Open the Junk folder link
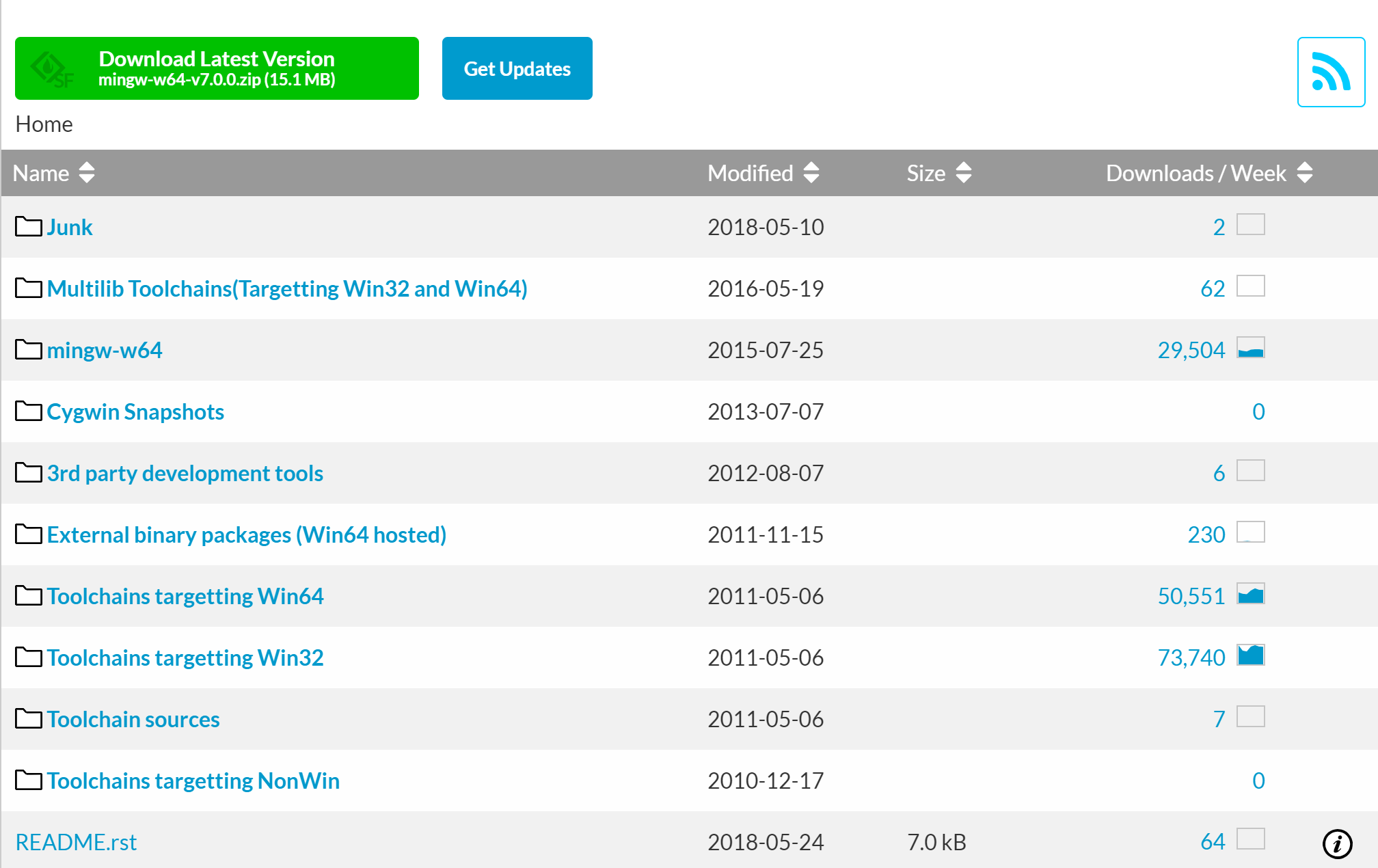Viewport: 1378px width, 868px height. (70, 227)
